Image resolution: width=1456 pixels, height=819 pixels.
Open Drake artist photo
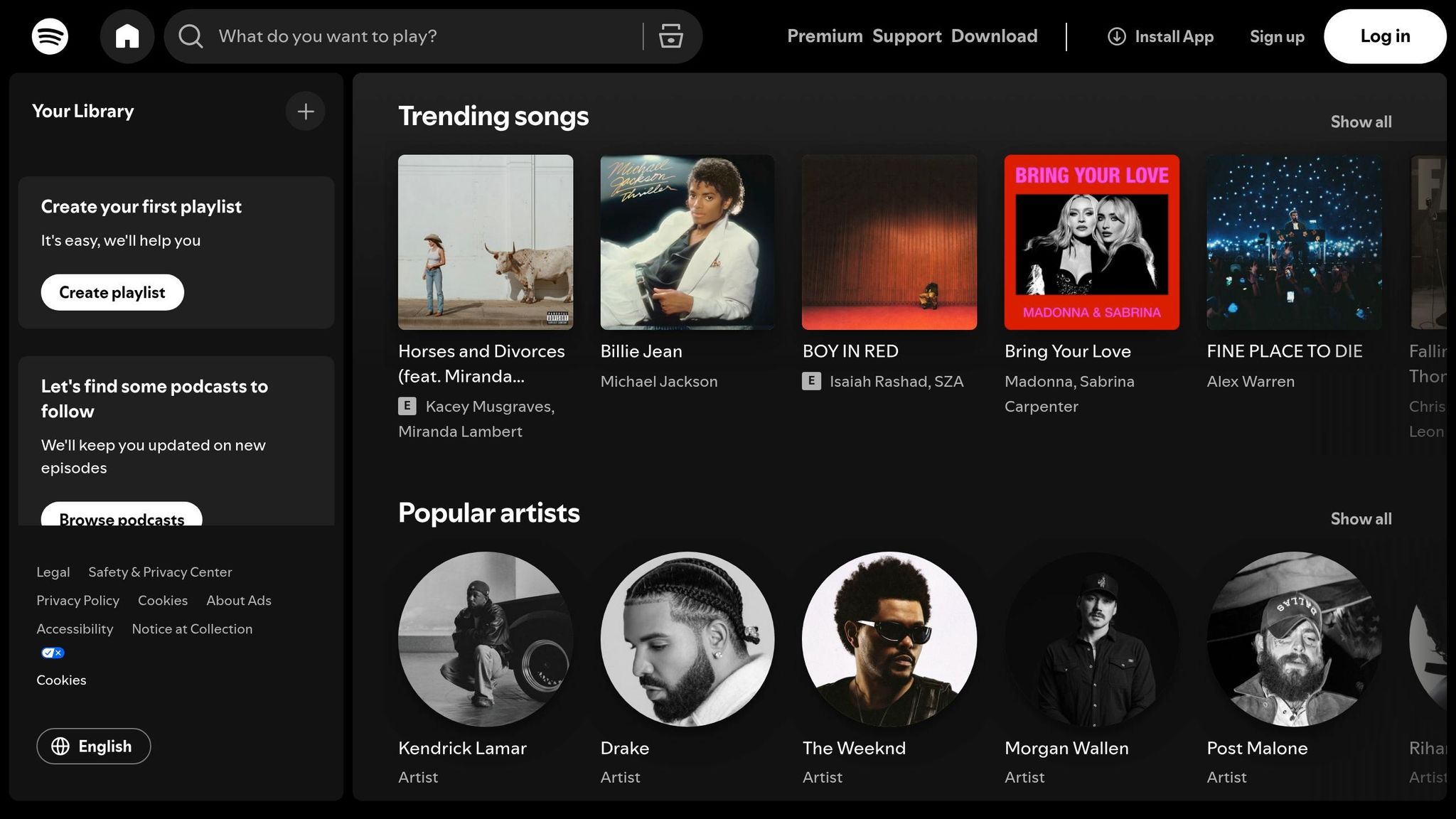687,639
